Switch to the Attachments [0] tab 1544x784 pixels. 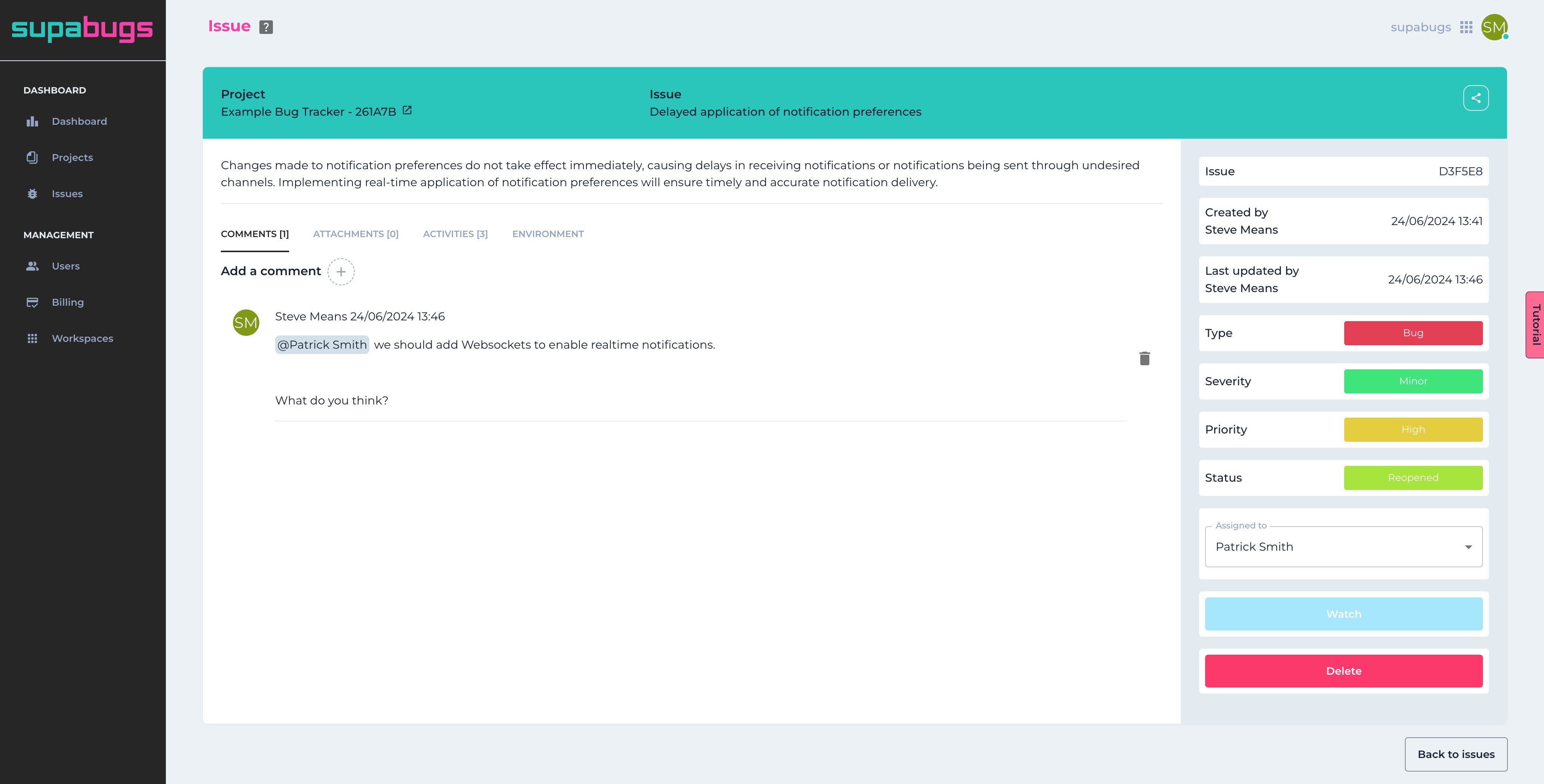tap(355, 234)
